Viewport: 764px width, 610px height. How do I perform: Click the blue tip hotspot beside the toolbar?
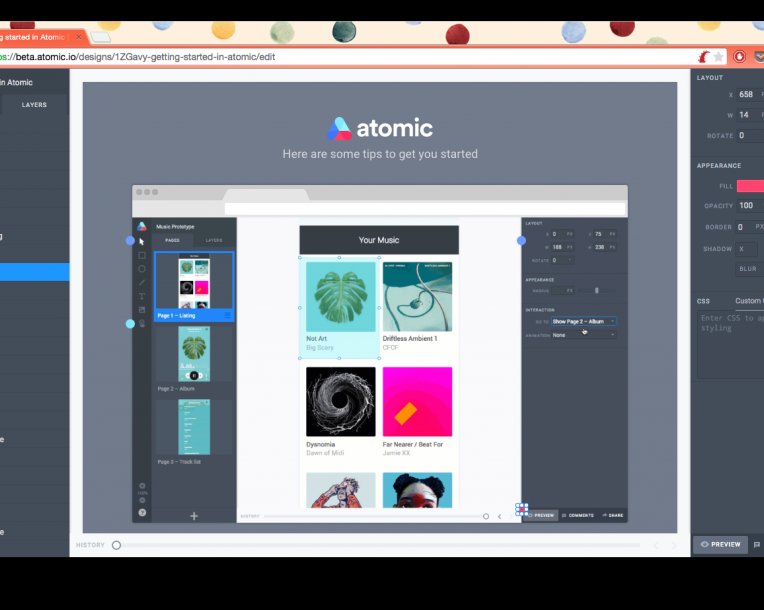pyautogui.click(x=130, y=240)
